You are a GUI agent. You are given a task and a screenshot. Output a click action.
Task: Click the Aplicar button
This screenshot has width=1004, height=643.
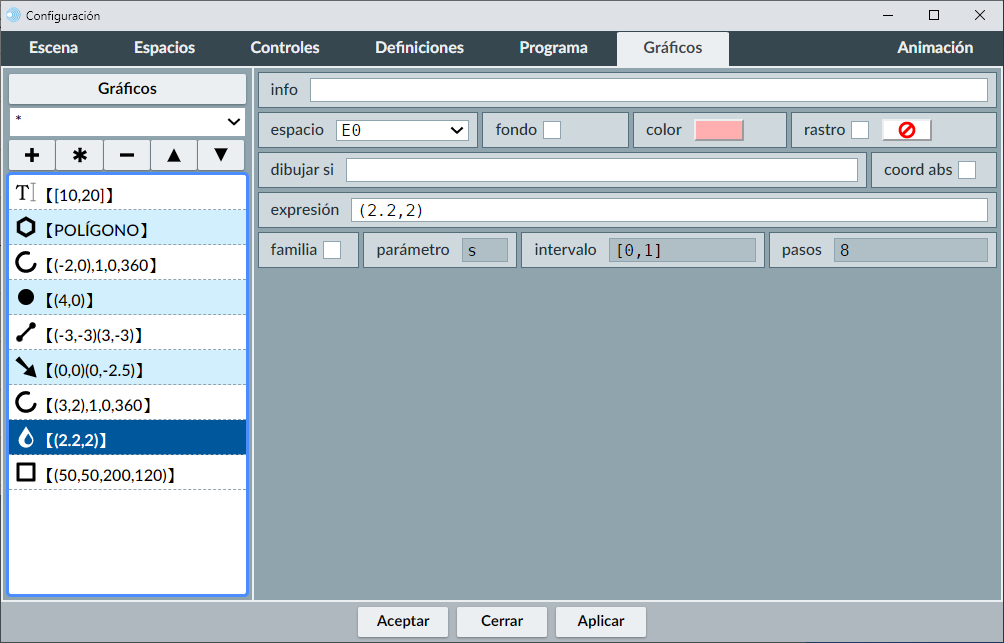coord(601,621)
